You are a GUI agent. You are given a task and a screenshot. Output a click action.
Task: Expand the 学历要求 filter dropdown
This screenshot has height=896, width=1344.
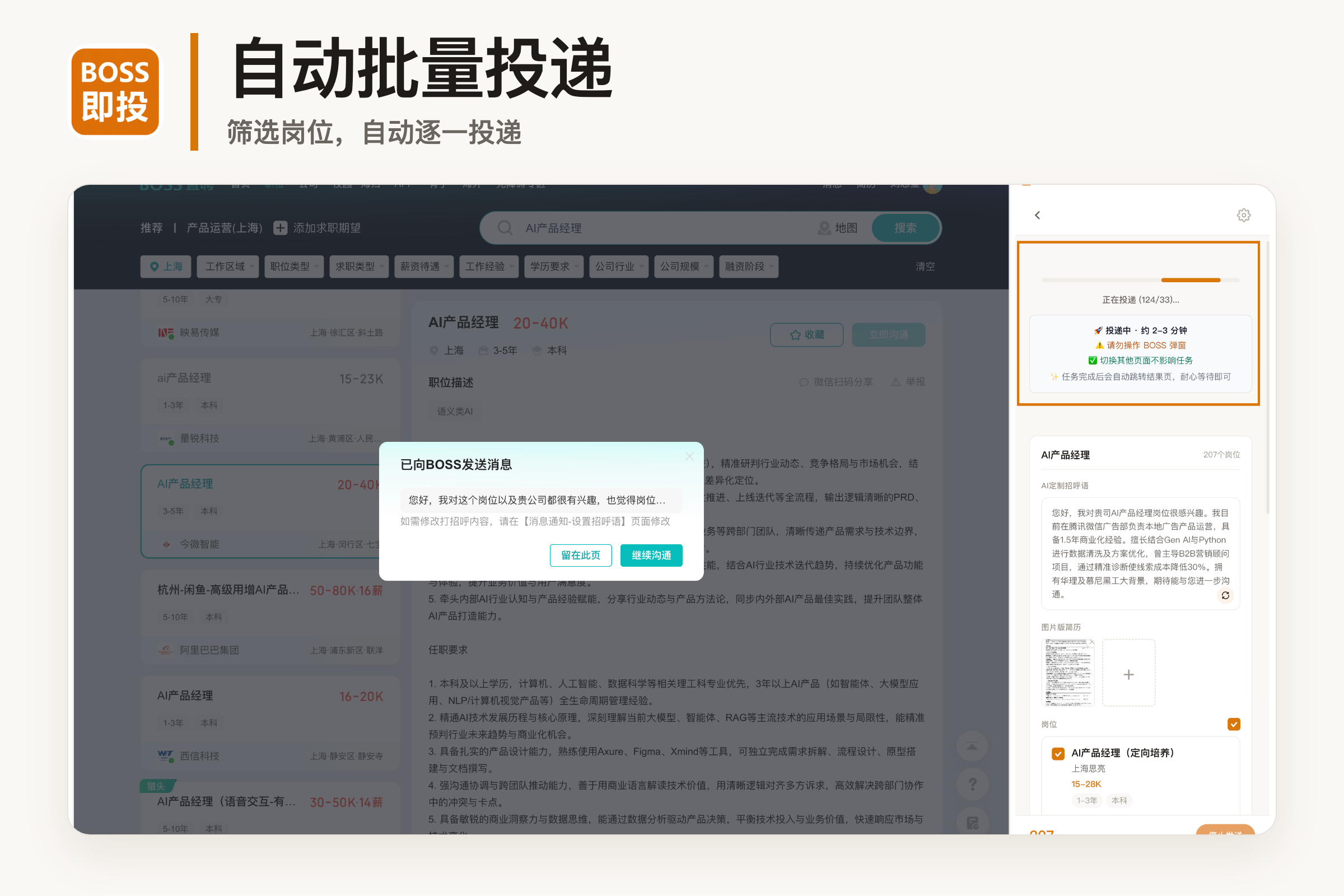coord(554,267)
